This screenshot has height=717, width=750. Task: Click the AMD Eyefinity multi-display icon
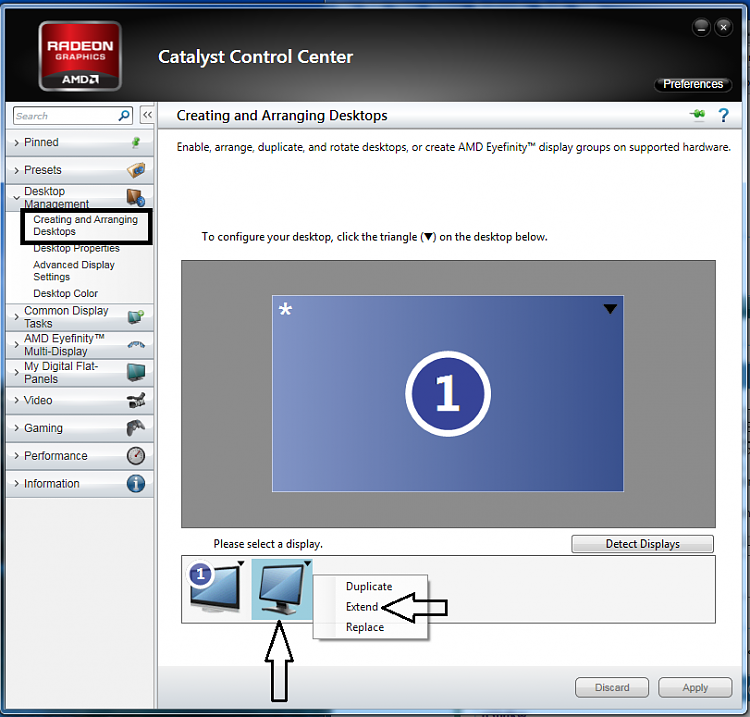click(136, 344)
